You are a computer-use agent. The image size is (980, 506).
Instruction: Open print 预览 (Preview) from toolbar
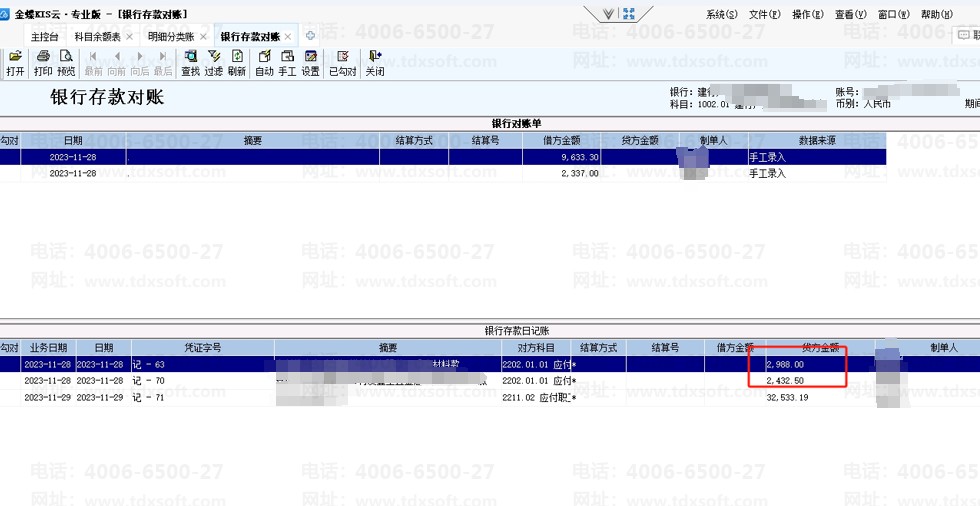[x=66, y=63]
